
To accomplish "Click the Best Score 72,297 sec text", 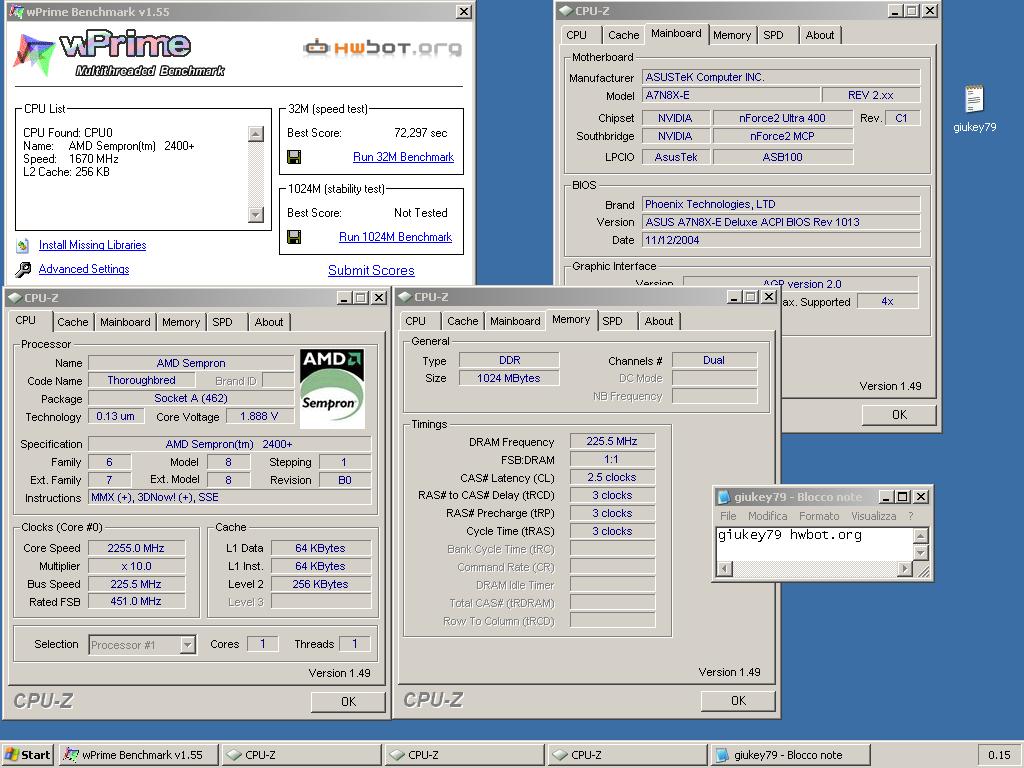I will pyautogui.click(x=421, y=133).
